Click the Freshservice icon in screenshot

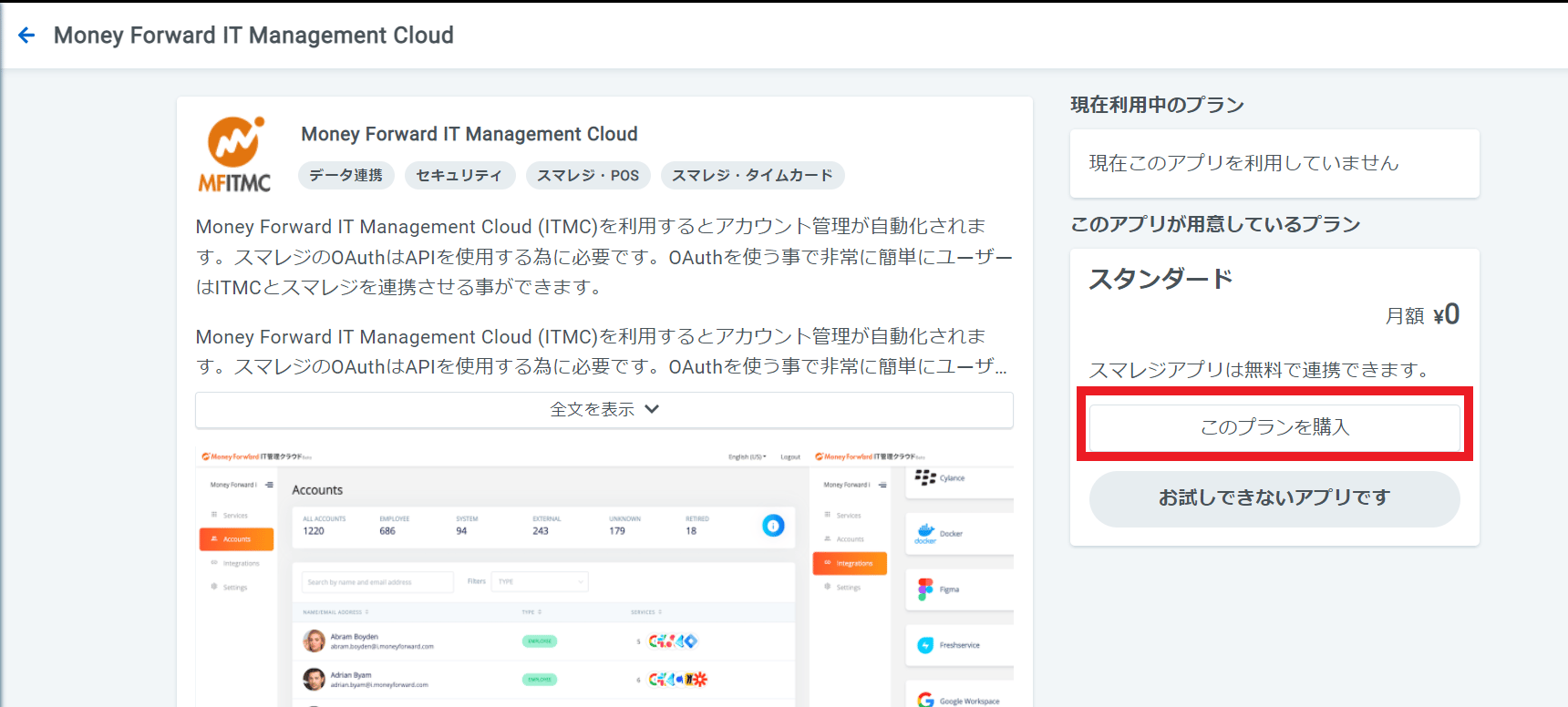coord(925,645)
